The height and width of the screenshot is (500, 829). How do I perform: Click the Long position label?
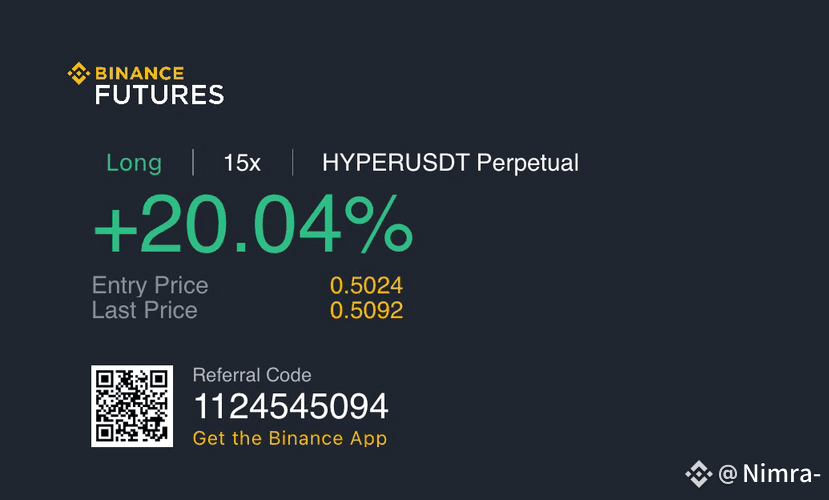tap(134, 163)
